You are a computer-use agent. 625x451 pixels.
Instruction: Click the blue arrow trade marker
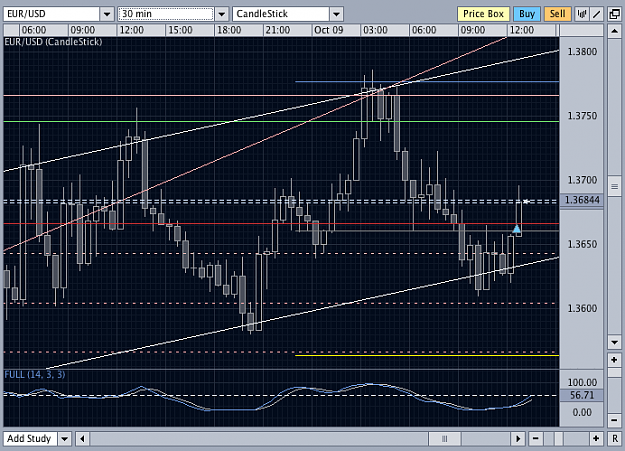[517, 229]
